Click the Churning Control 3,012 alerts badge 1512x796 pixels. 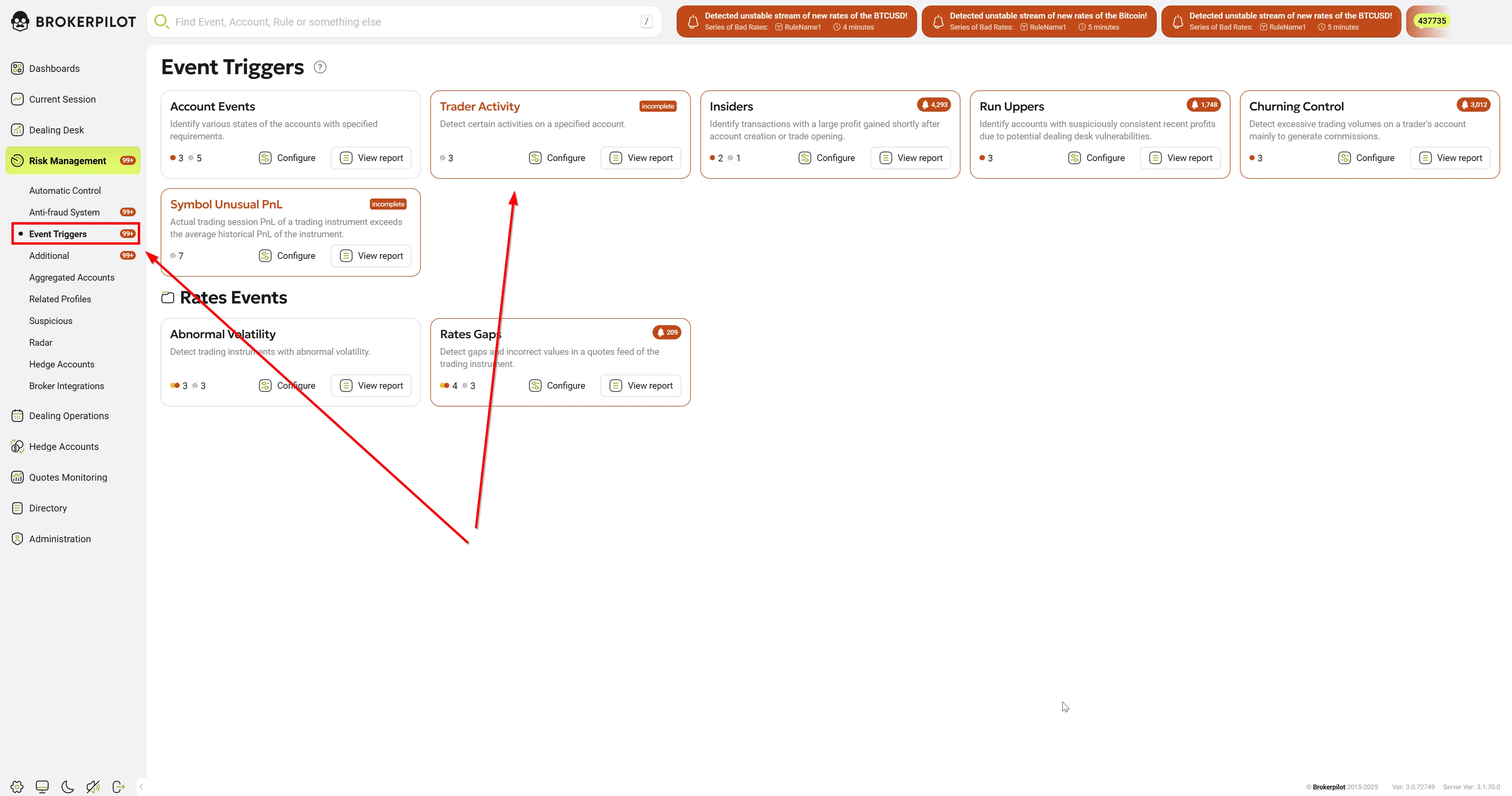pos(1474,105)
